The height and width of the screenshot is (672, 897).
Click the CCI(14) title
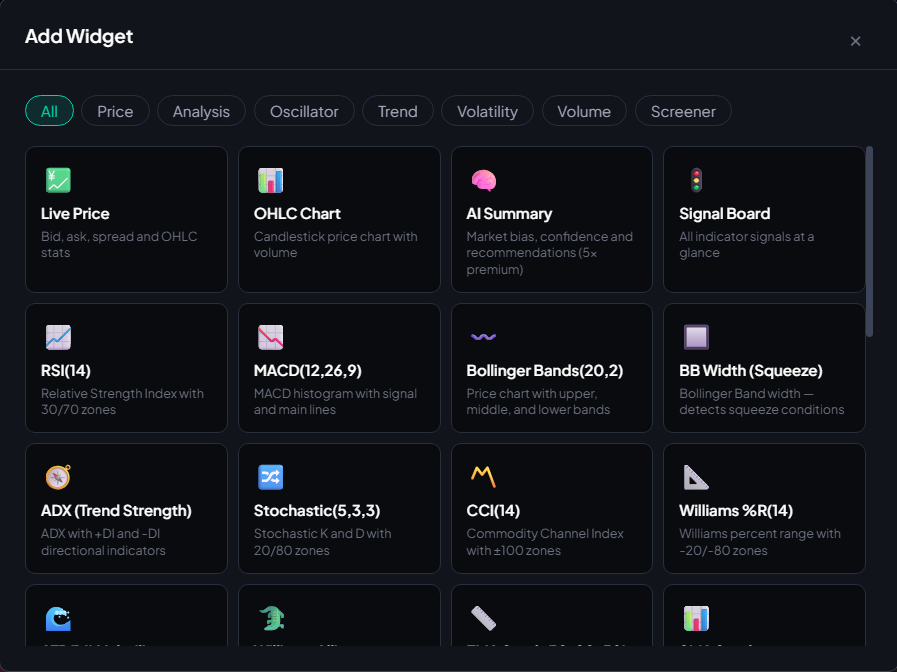(x=493, y=510)
